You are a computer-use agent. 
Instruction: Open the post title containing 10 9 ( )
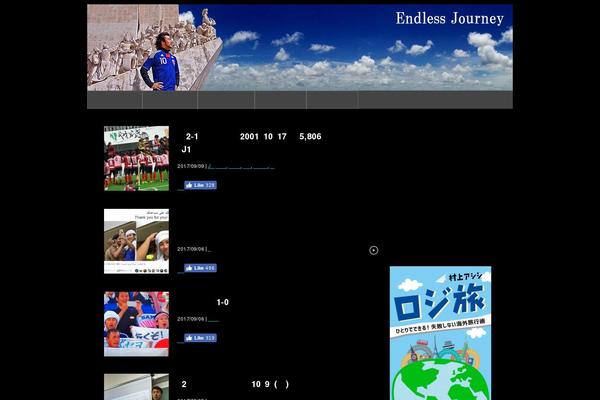(235, 384)
